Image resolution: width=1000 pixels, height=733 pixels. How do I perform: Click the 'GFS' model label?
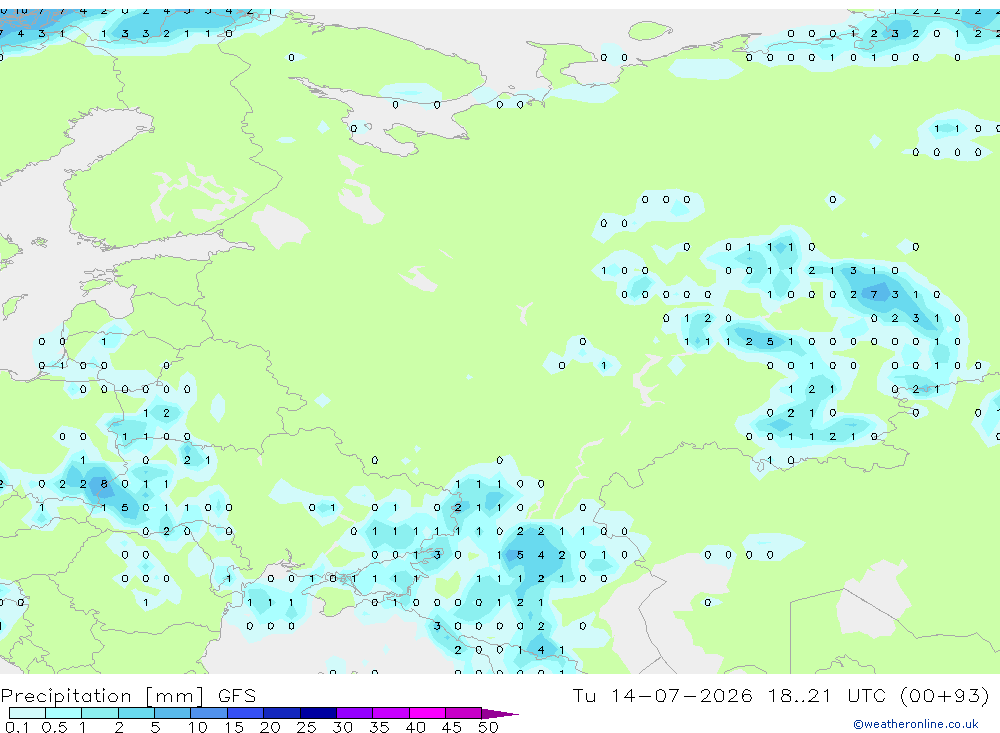click(237, 696)
